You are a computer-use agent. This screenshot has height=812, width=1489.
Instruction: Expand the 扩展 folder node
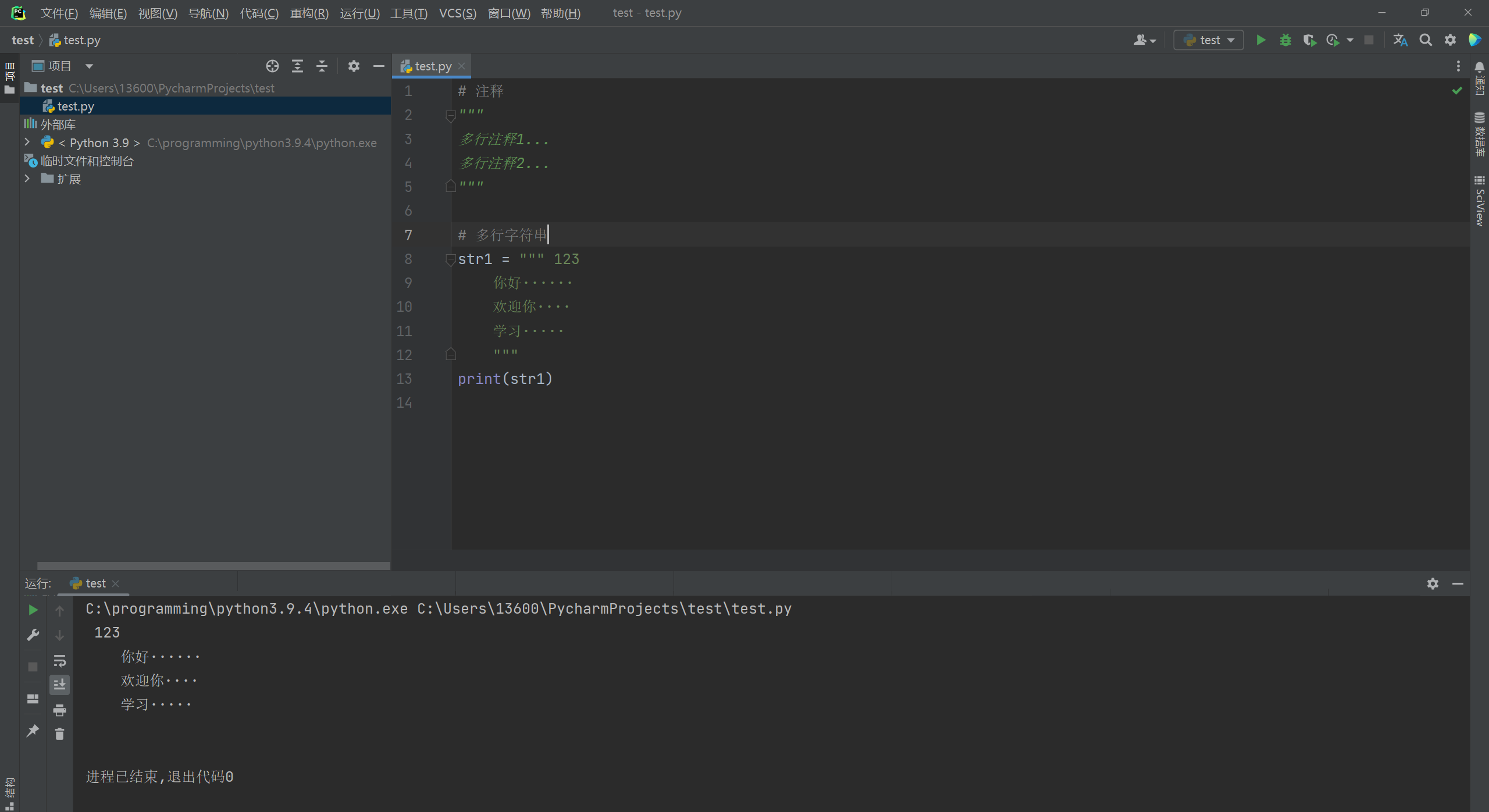point(27,179)
